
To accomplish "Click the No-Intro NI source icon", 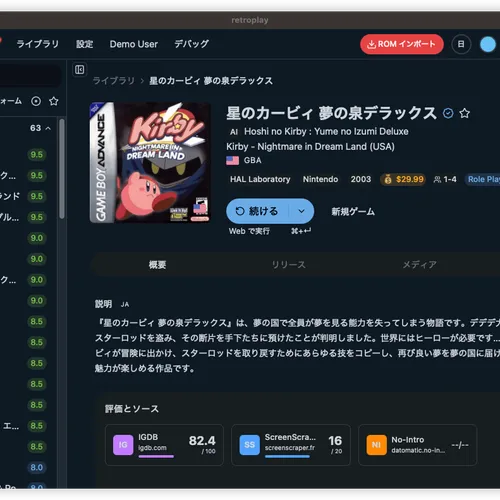I will click(376, 445).
